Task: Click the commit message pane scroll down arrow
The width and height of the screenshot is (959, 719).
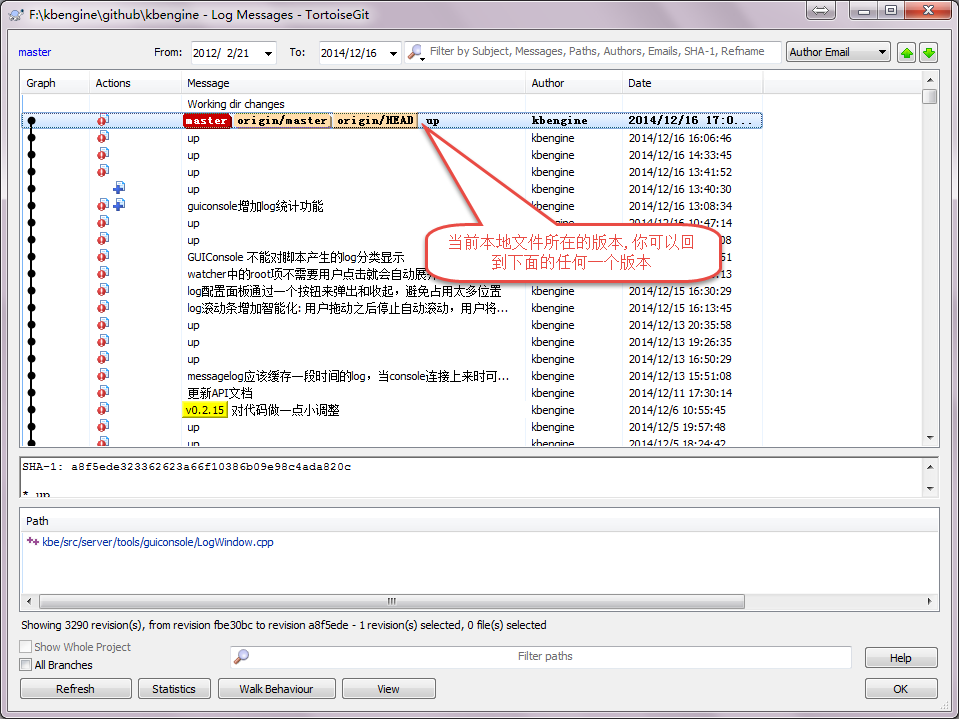Action: click(x=930, y=489)
